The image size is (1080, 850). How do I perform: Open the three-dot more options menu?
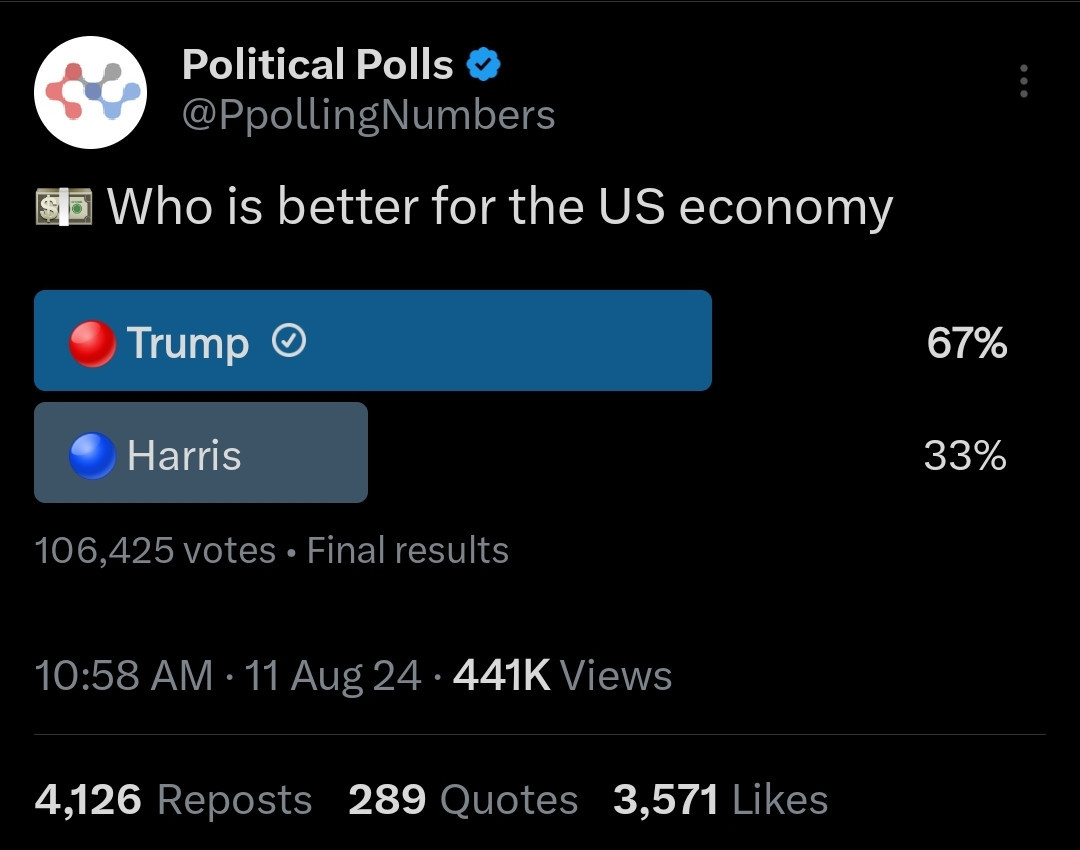(x=1024, y=81)
